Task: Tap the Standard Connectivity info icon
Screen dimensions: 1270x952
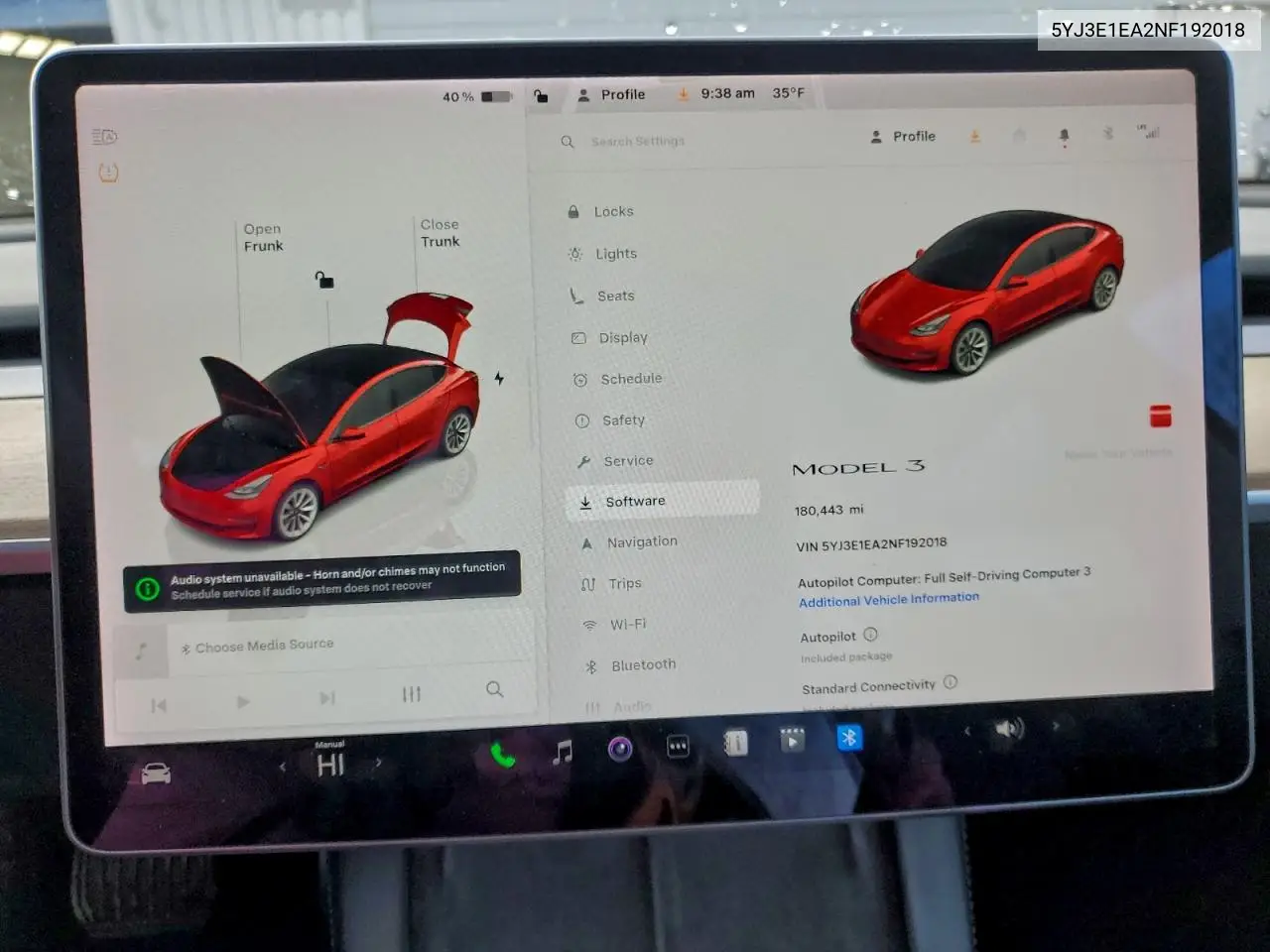Action: (x=950, y=682)
